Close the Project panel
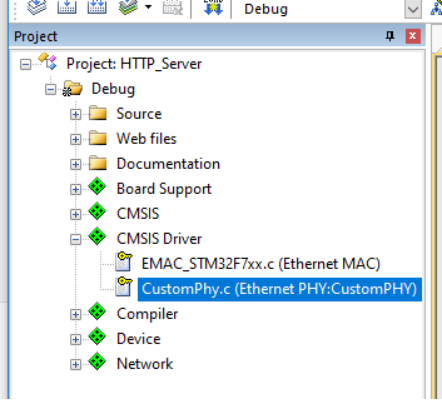The height and width of the screenshot is (400, 442). (413, 36)
